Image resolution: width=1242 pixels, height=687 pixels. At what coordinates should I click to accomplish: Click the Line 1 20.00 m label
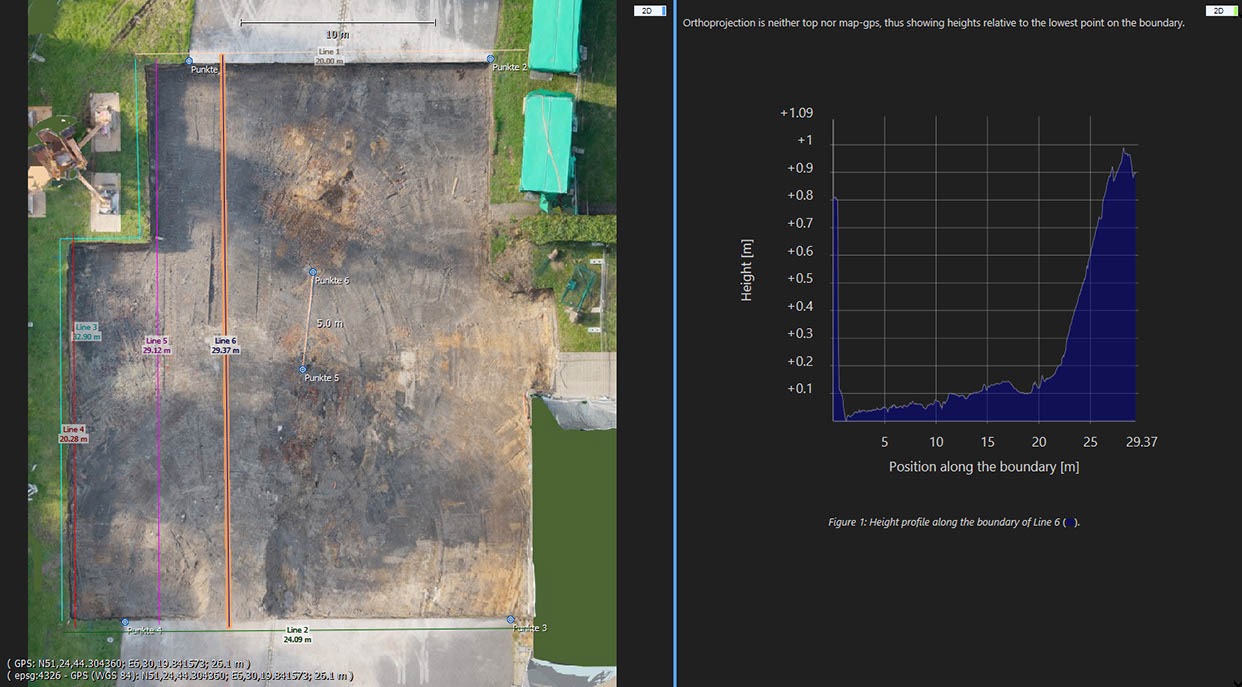click(329, 56)
